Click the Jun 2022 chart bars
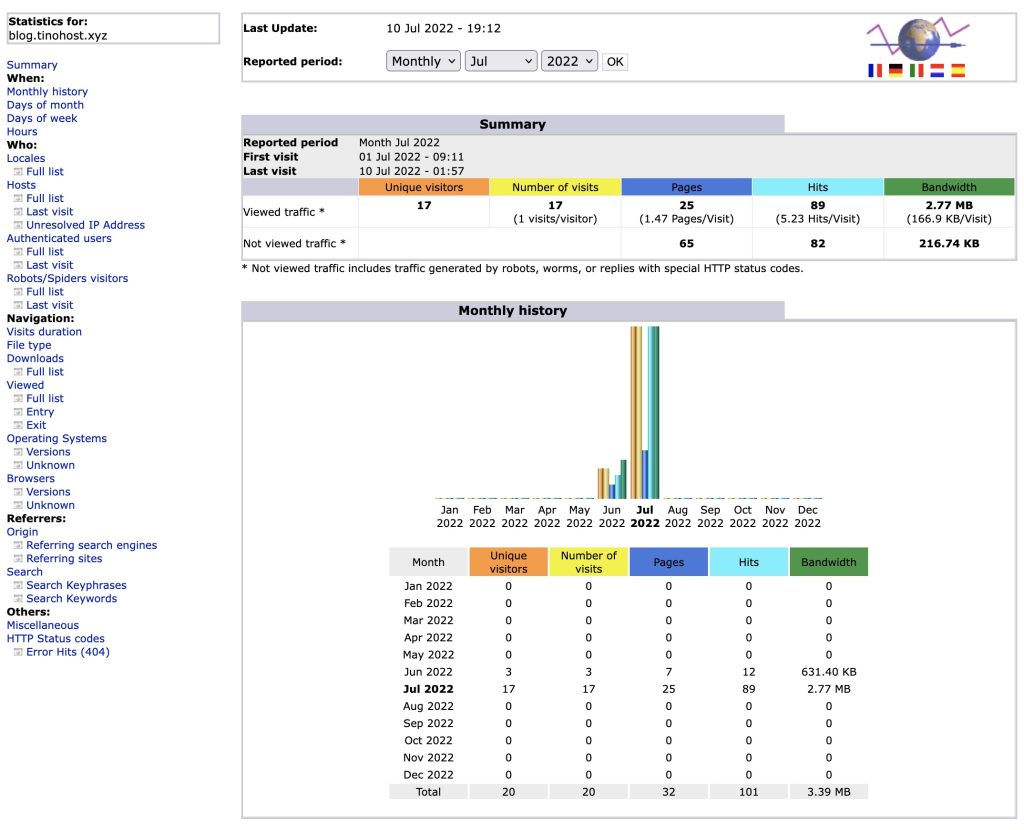This screenshot has height=830, width=1024. pos(612,479)
